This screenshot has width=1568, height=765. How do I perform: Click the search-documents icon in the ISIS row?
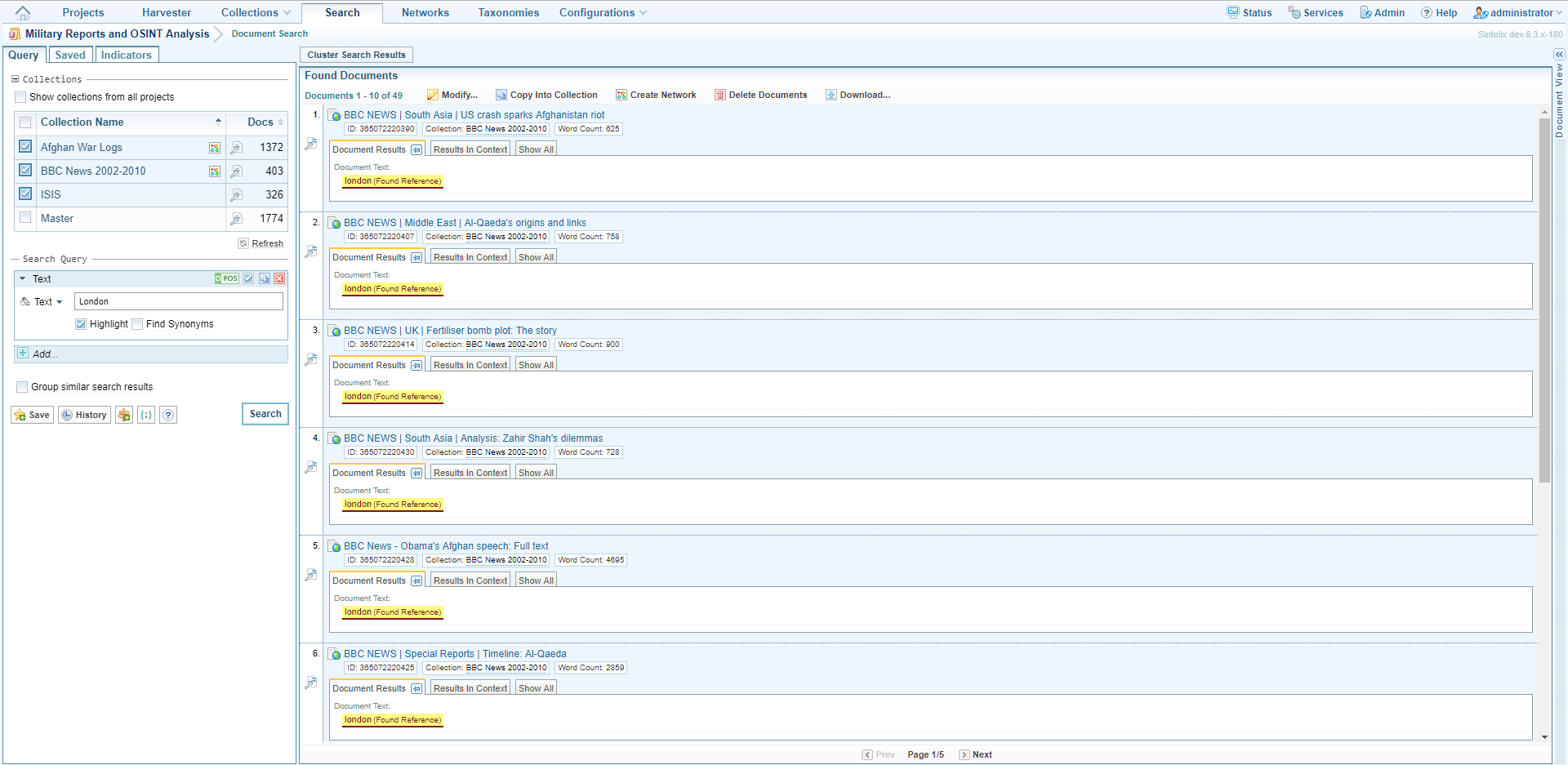(236, 195)
